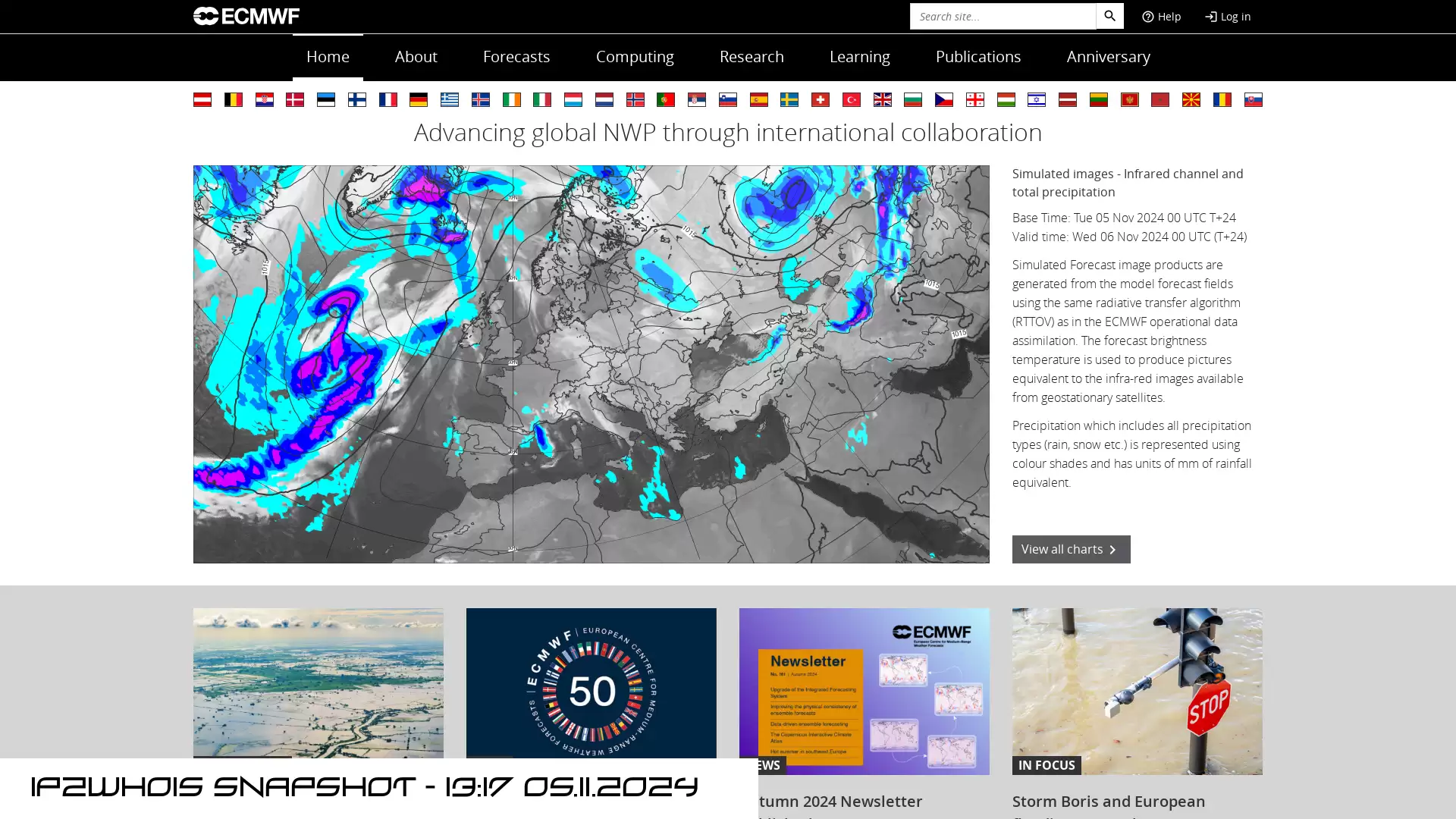
Task: Click the UK flag icon
Action: coord(882,99)
